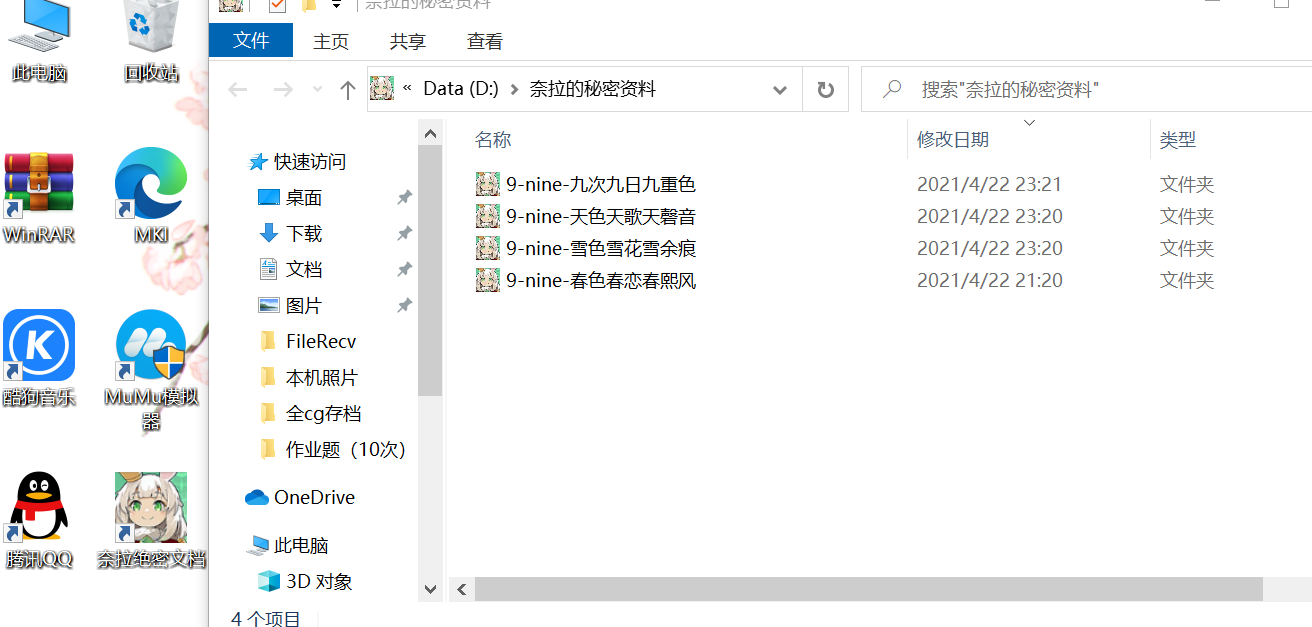
Task: Open 全cg存档 folder in navigation pane
Action: click(322, 414)
